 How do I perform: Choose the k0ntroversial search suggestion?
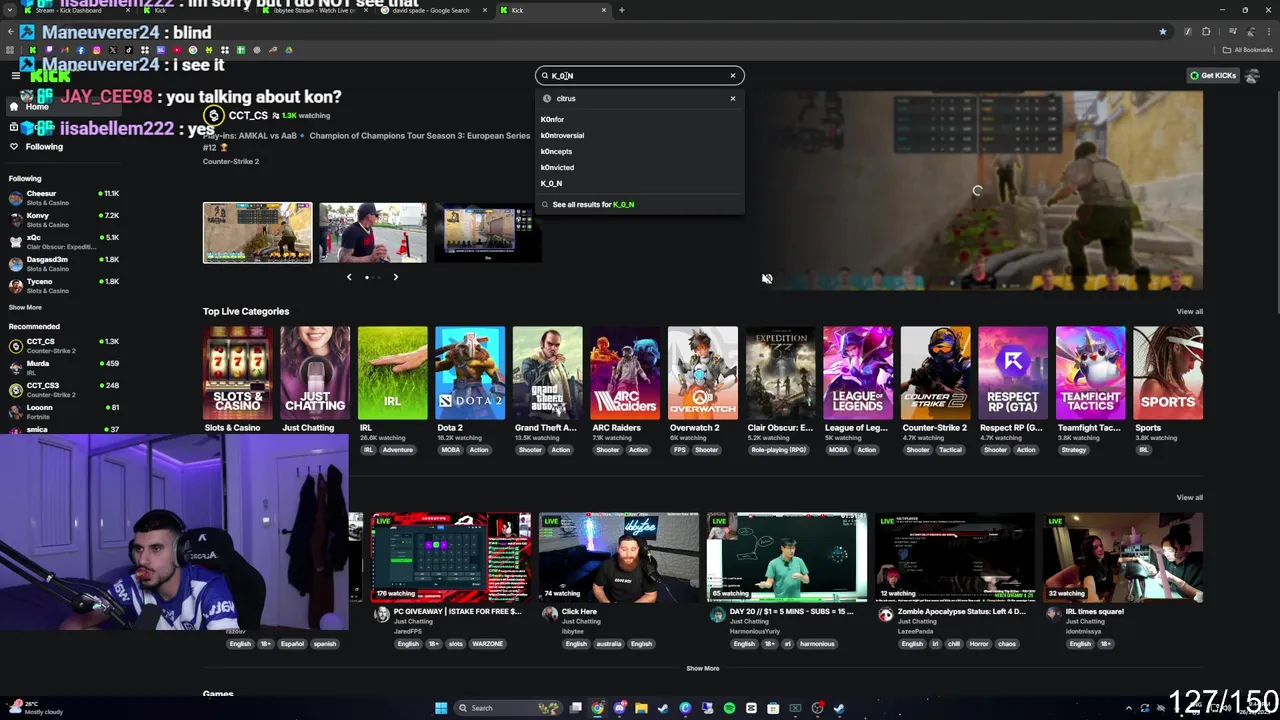pyautogui.click(x=640, y=135)
